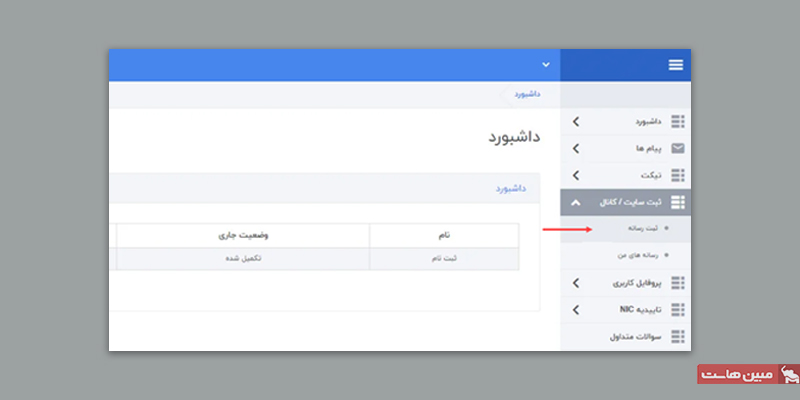This screenshot has width=800, height=400.
Task: Click the large داشبورد page heading
Action: click(514, 137)
